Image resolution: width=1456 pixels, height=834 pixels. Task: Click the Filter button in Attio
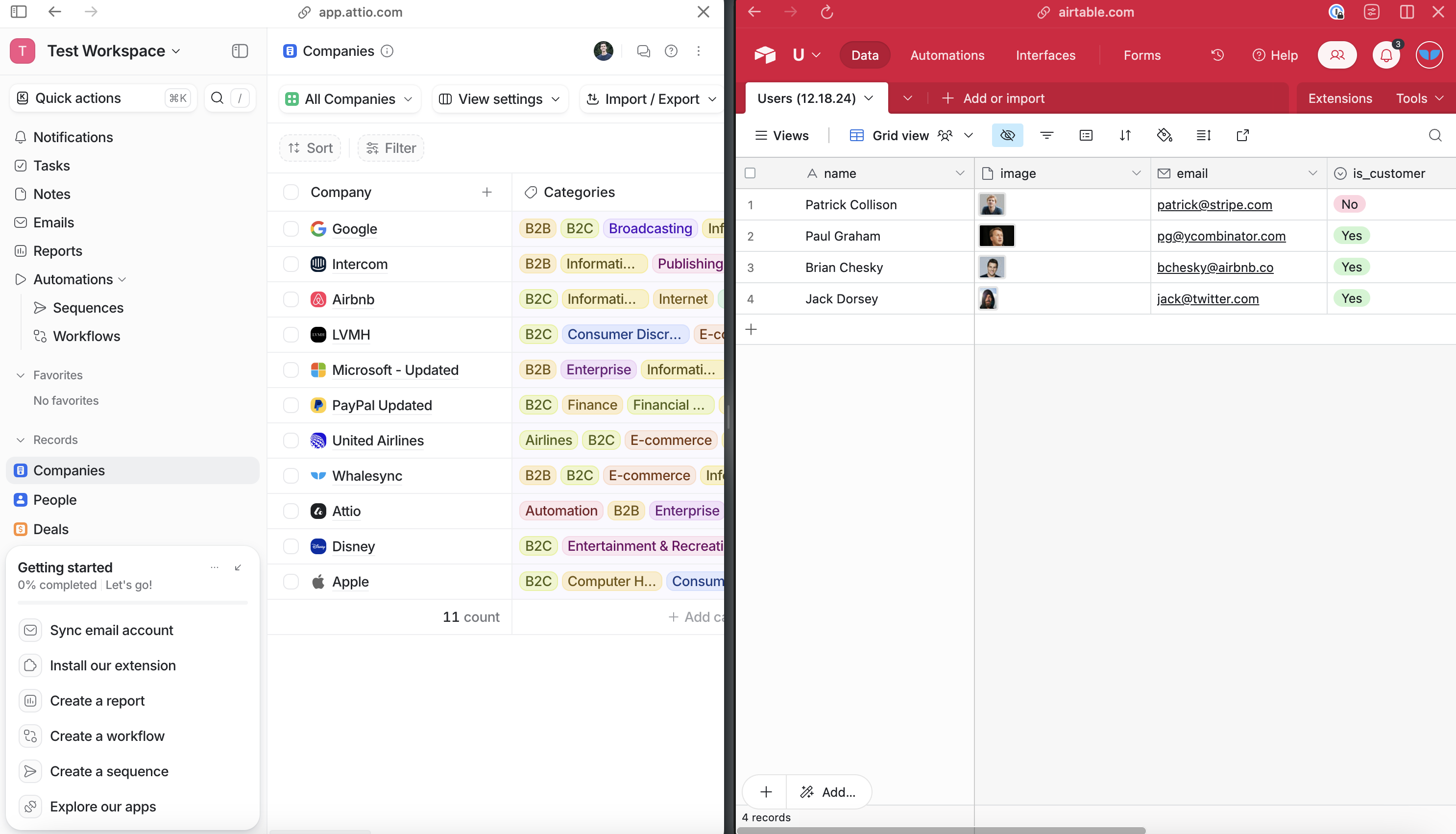coord(391,148)
